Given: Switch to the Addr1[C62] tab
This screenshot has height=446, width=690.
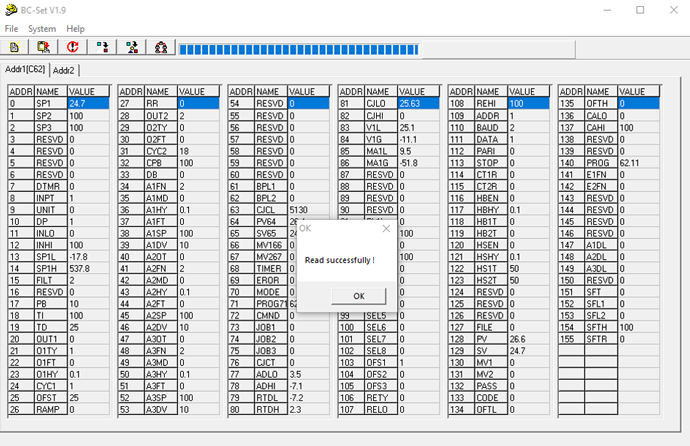Looking at the screenshot, I should coord(25,69).
